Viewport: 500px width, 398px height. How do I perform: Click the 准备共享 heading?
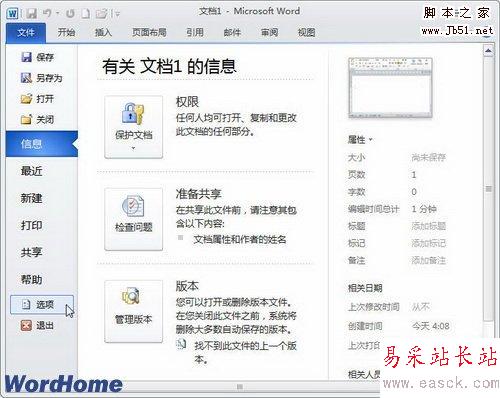pos(199,194)
